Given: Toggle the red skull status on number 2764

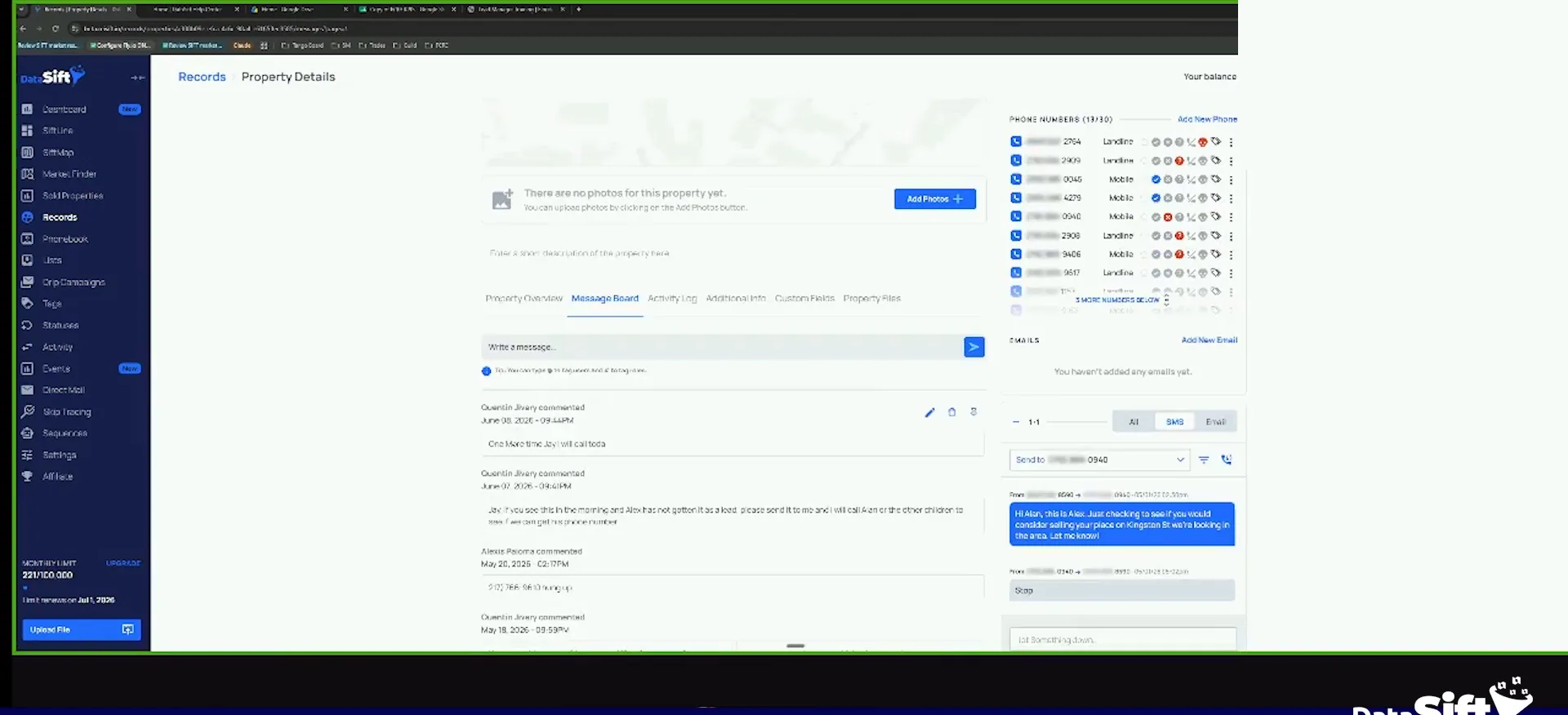Looking at the screenshot, I should tap(1203, 142).
